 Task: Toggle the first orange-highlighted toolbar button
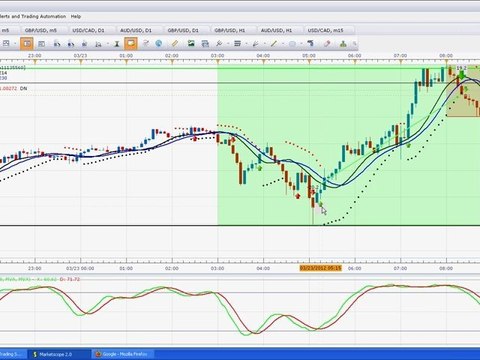tap(27, 44)
